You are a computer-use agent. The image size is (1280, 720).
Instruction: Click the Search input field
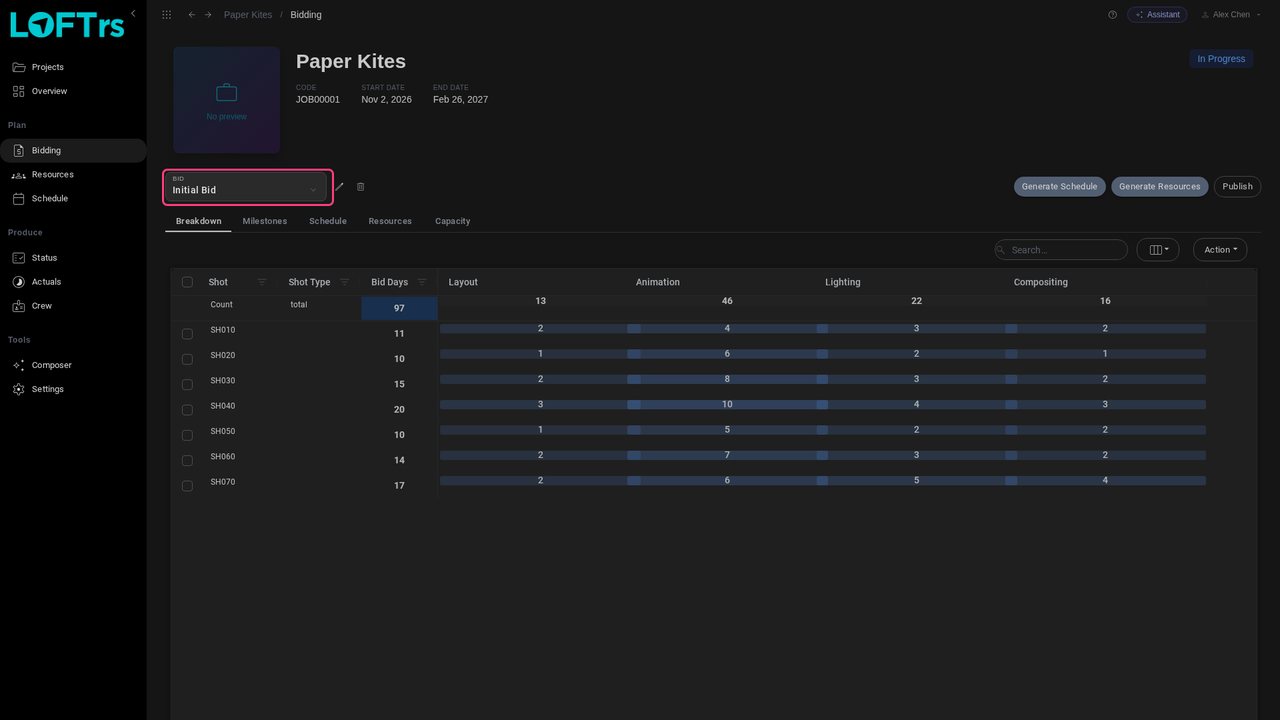click(1061, 250)
